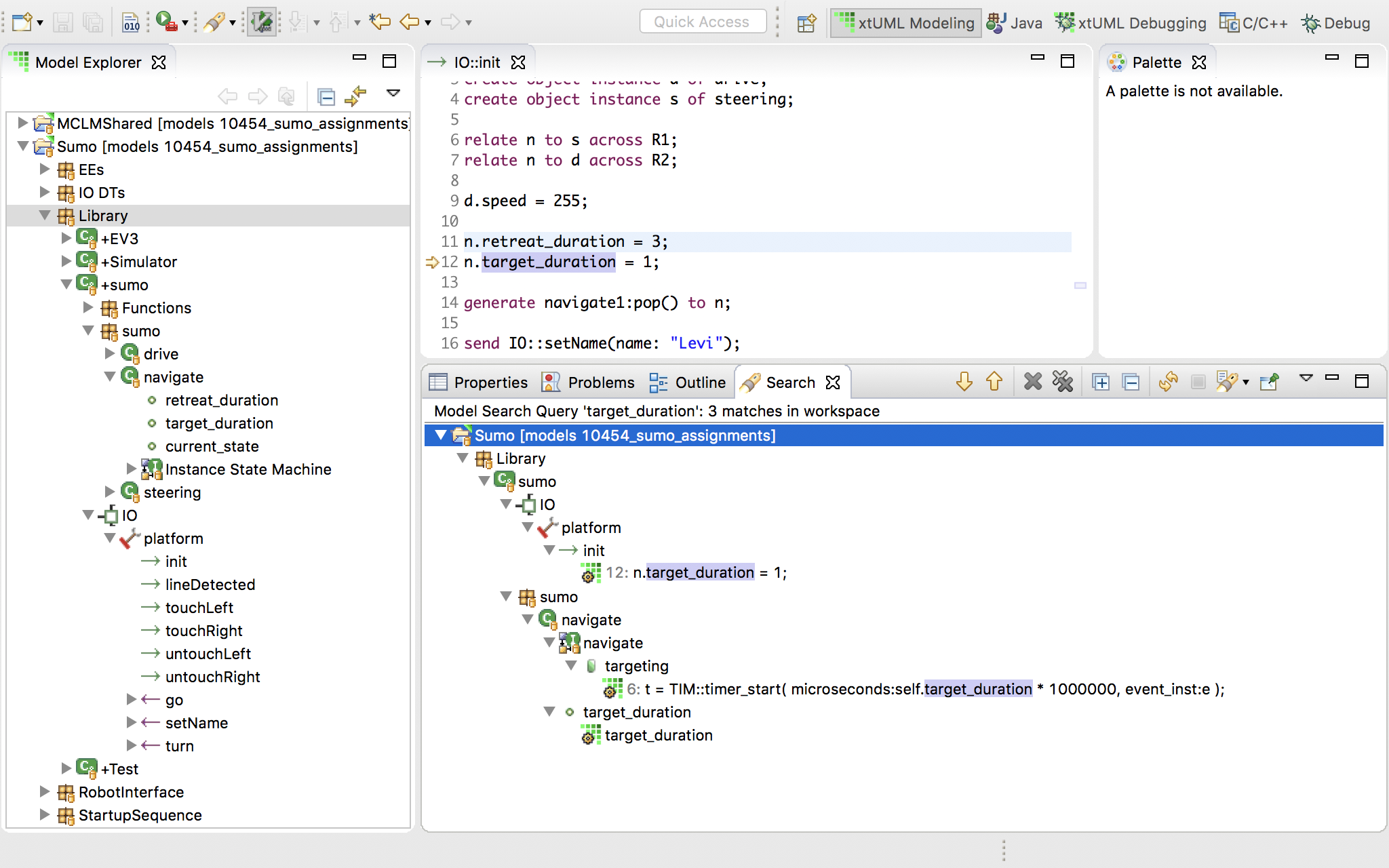Click the binary 010 toolbar icon

point(131,22)
